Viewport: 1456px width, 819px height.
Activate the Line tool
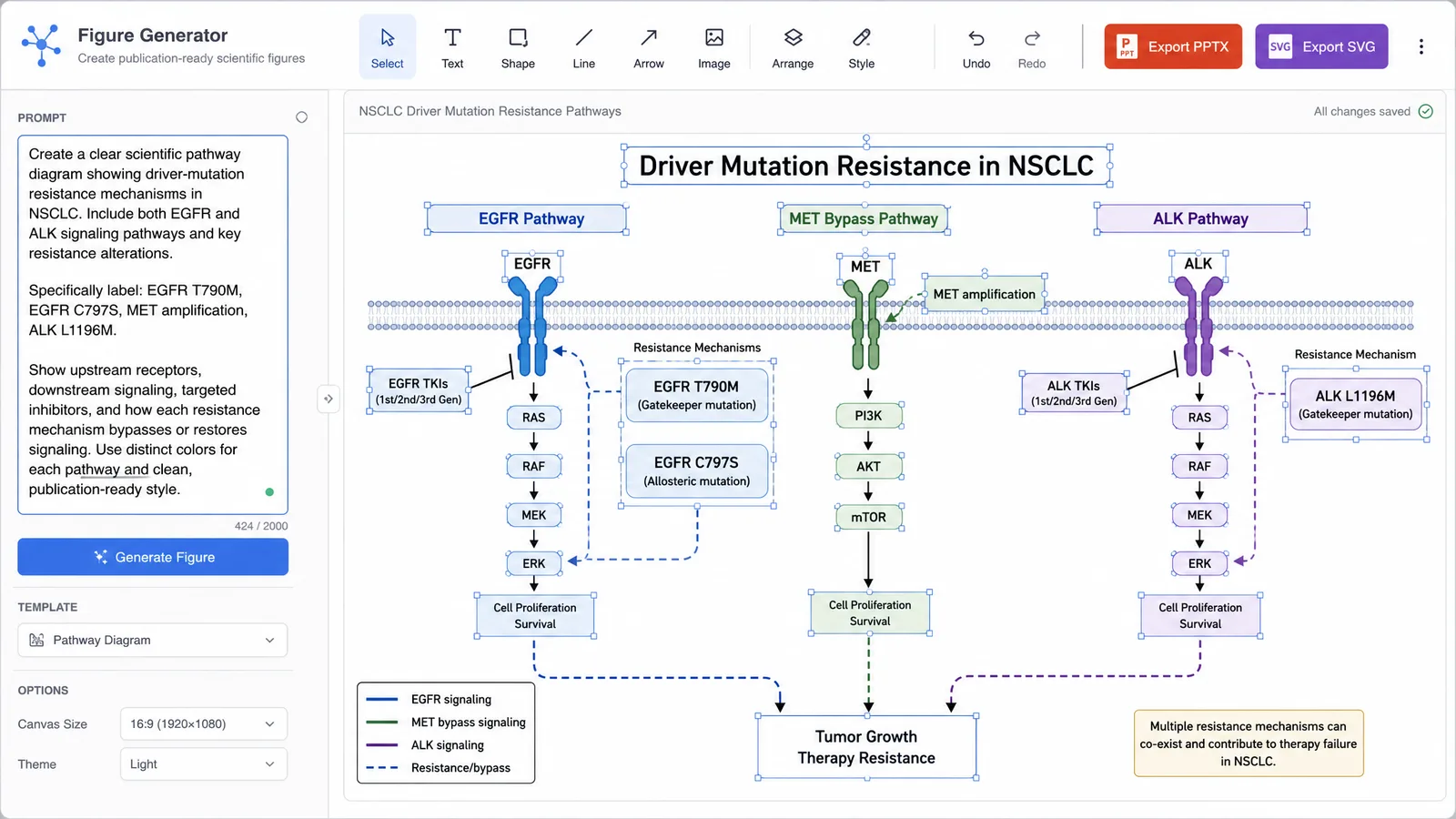(583, 47)
